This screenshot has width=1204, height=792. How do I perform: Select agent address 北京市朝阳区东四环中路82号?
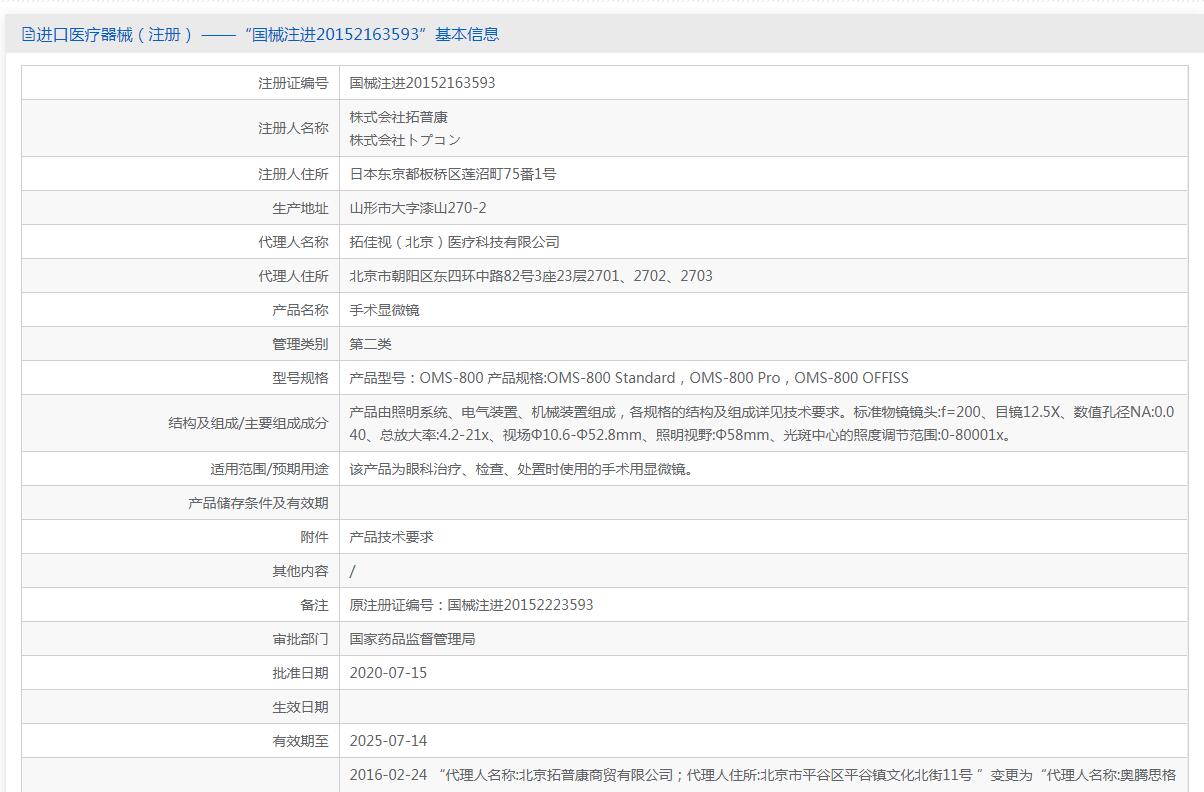click(x=531, y=276)
